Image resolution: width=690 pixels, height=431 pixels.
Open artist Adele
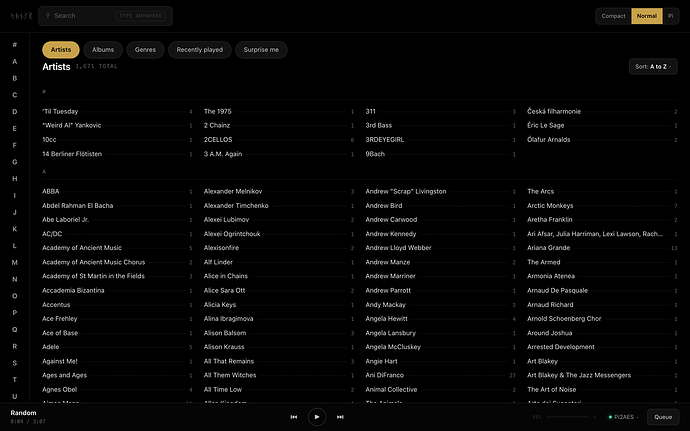tap(117, 347)
